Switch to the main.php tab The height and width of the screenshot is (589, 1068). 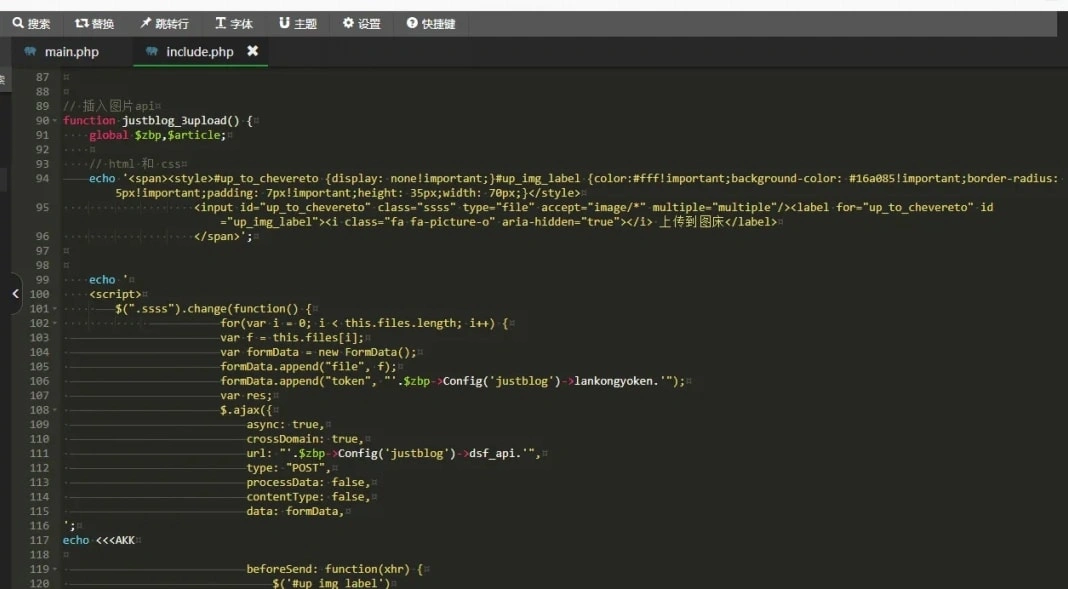tap(71, 52)
